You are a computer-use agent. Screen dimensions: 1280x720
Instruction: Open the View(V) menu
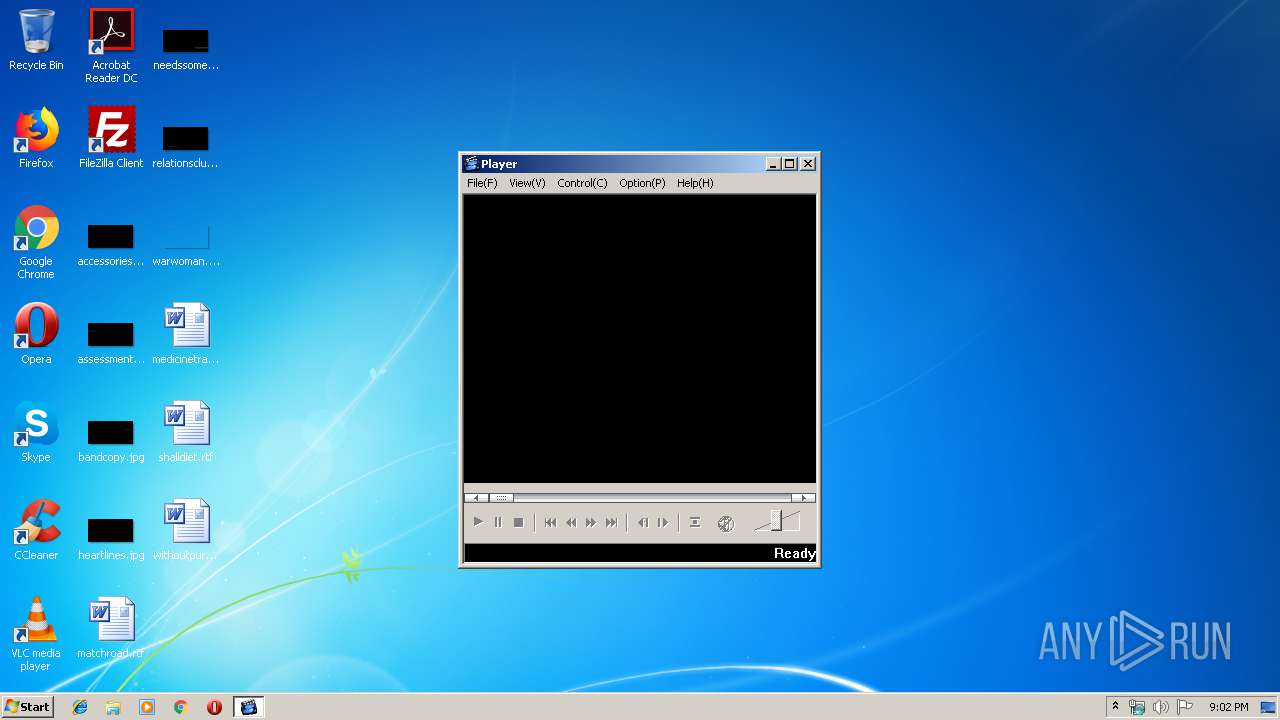tap(527, 183)
